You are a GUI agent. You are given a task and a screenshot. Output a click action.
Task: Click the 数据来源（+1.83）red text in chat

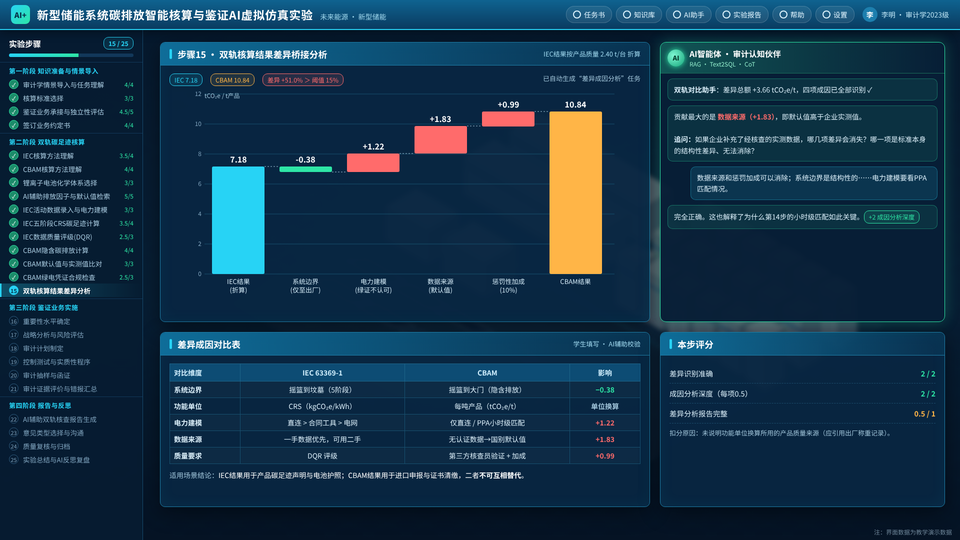point(746,116)
